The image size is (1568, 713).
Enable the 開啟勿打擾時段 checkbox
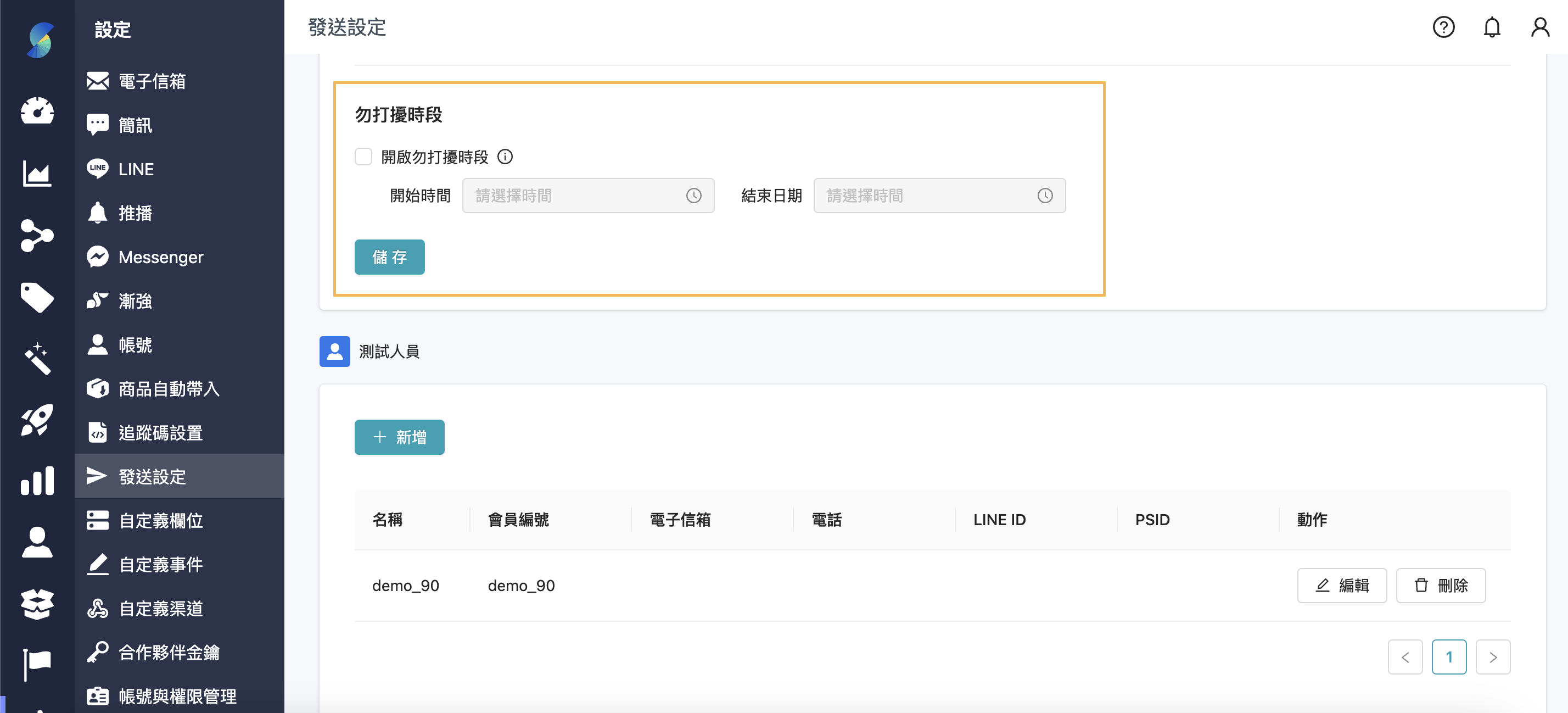click(x=363, y=157)
